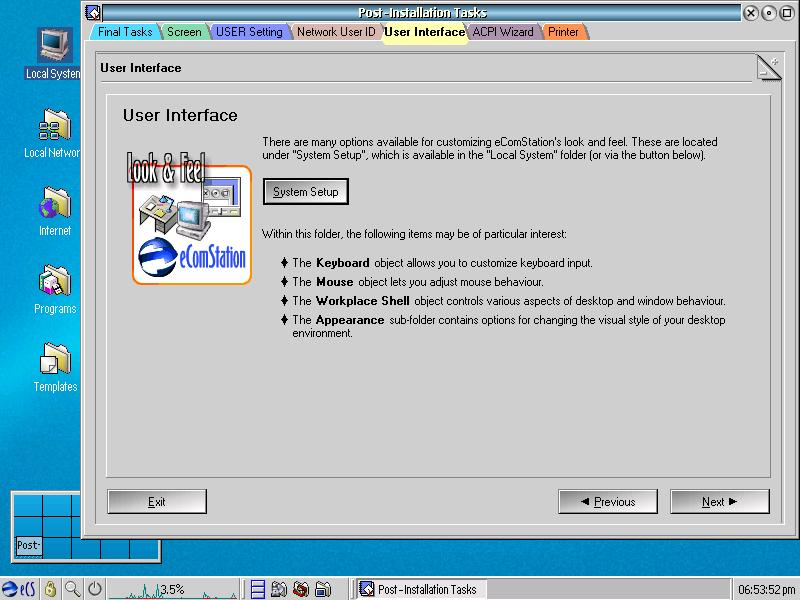Click the folder with screen icon in tray
The image size is (800, 600).
point(323,589)
